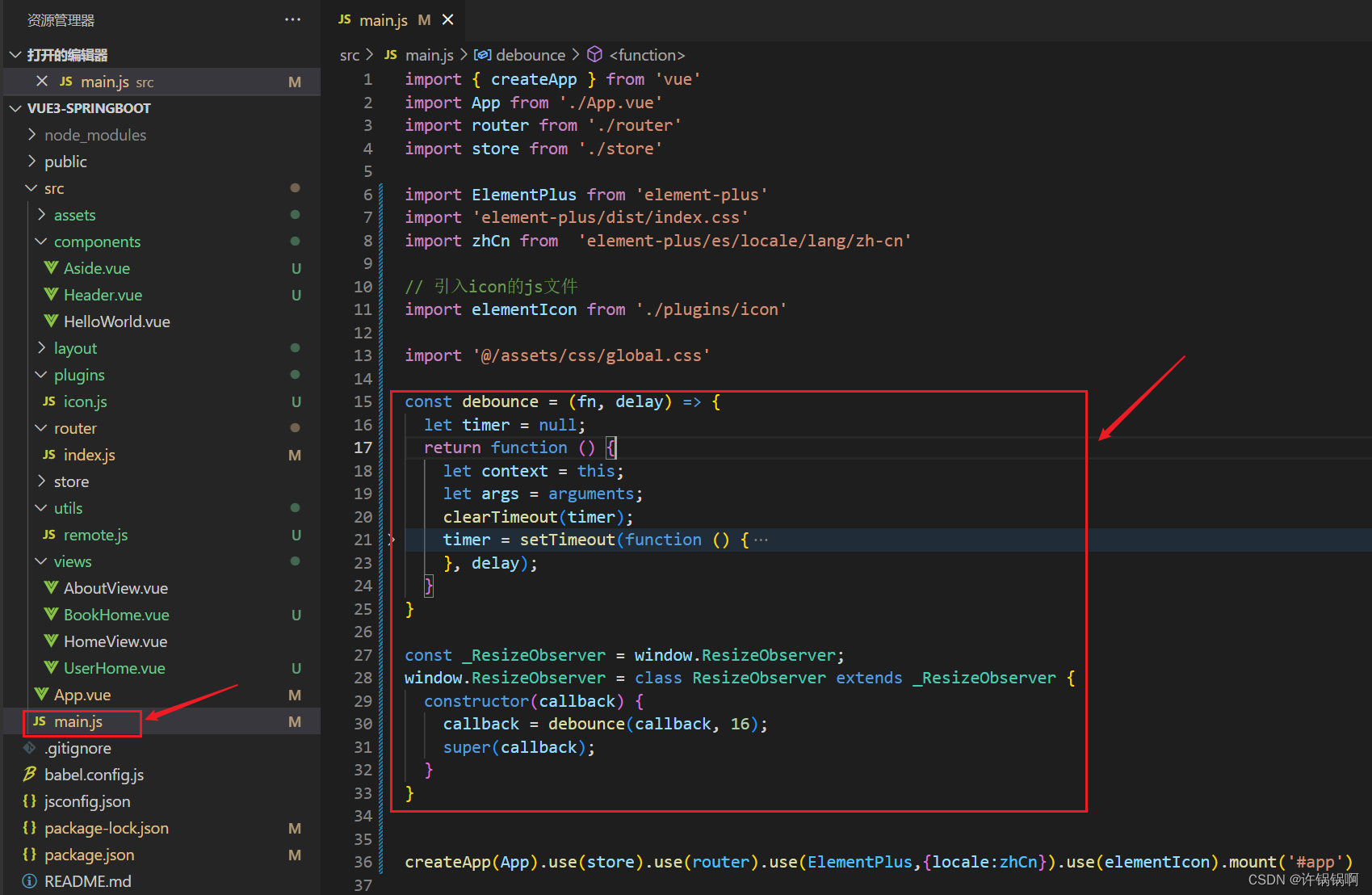The image size is (1372, 895).
Task: Select the <function> breadcrumb segment
Action: (x=648, y=55)
